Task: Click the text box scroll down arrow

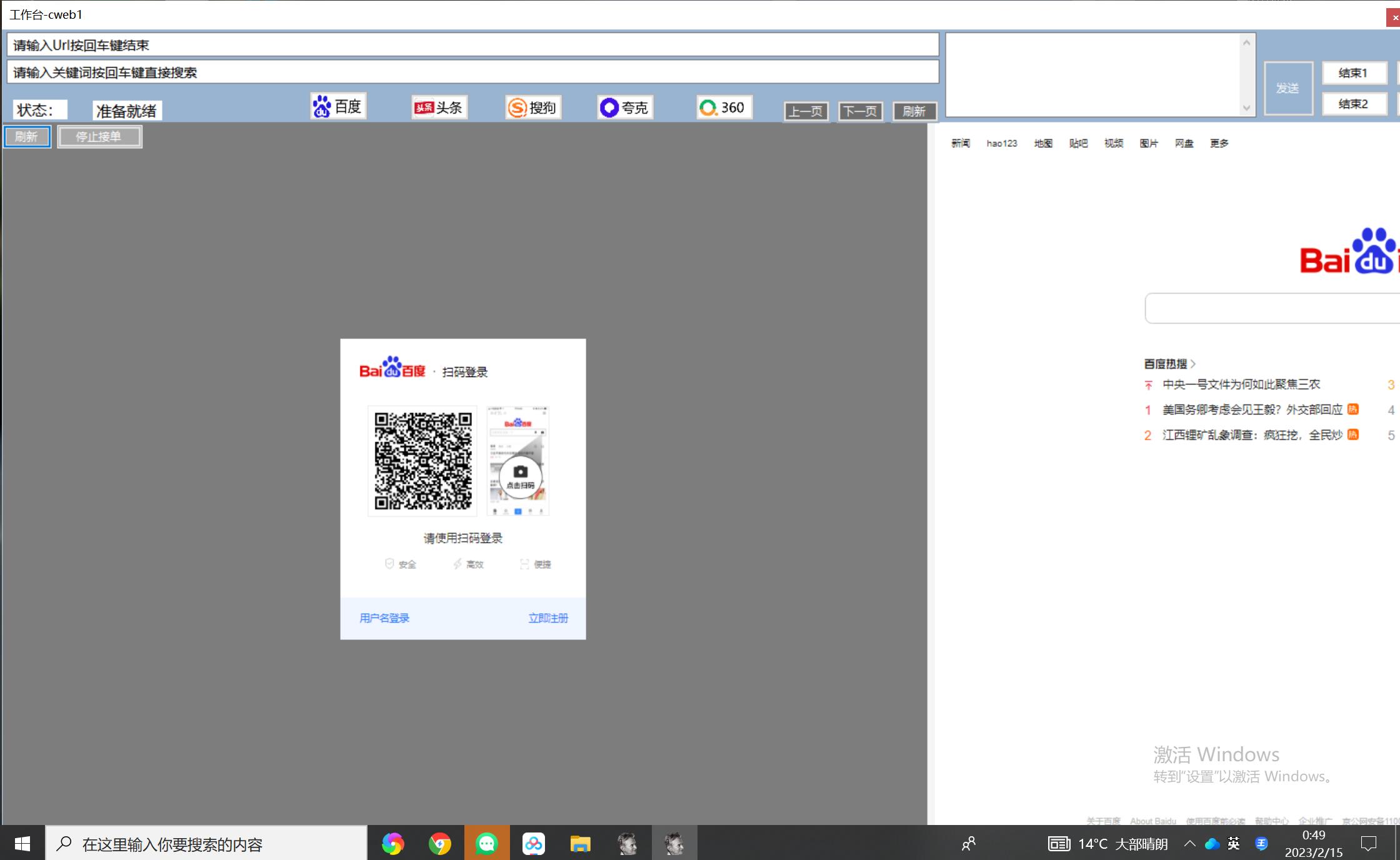Action: pos(1246,108)
